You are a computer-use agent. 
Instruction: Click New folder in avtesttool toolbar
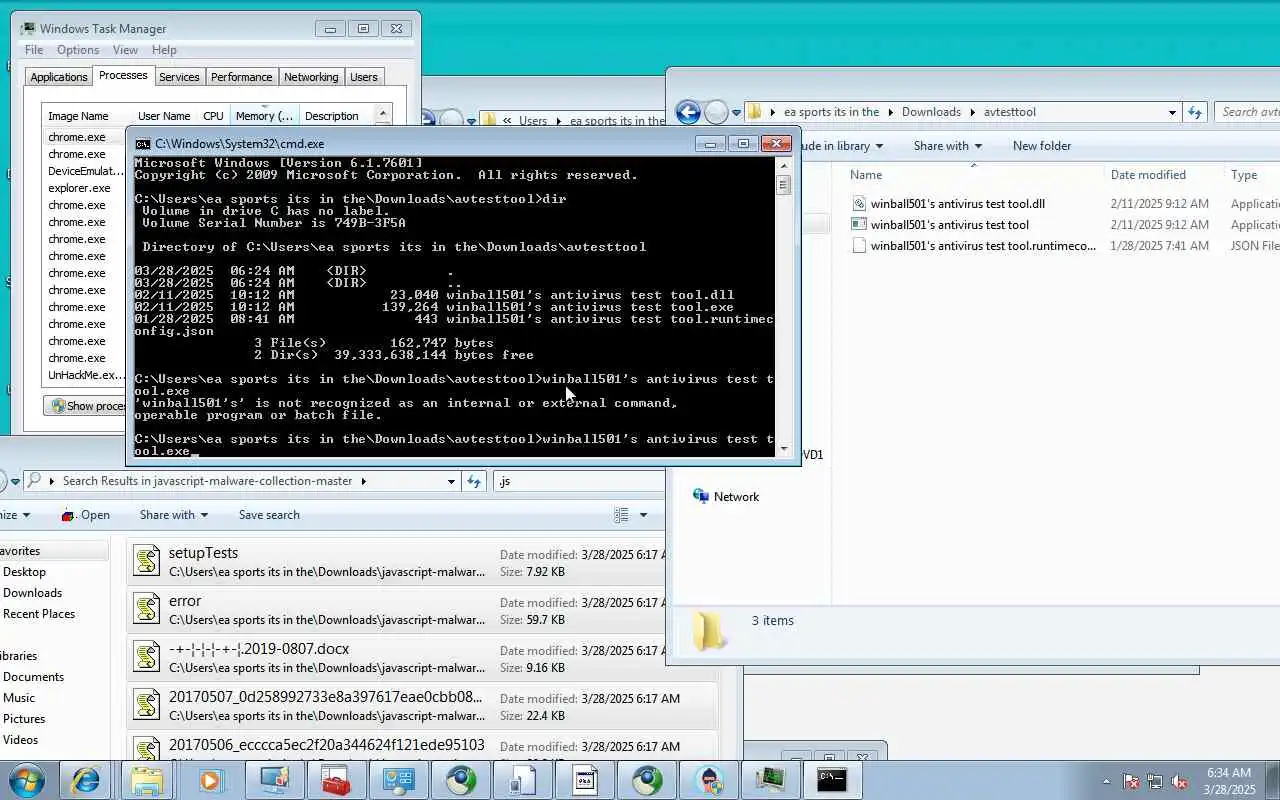pos(1041,146)
